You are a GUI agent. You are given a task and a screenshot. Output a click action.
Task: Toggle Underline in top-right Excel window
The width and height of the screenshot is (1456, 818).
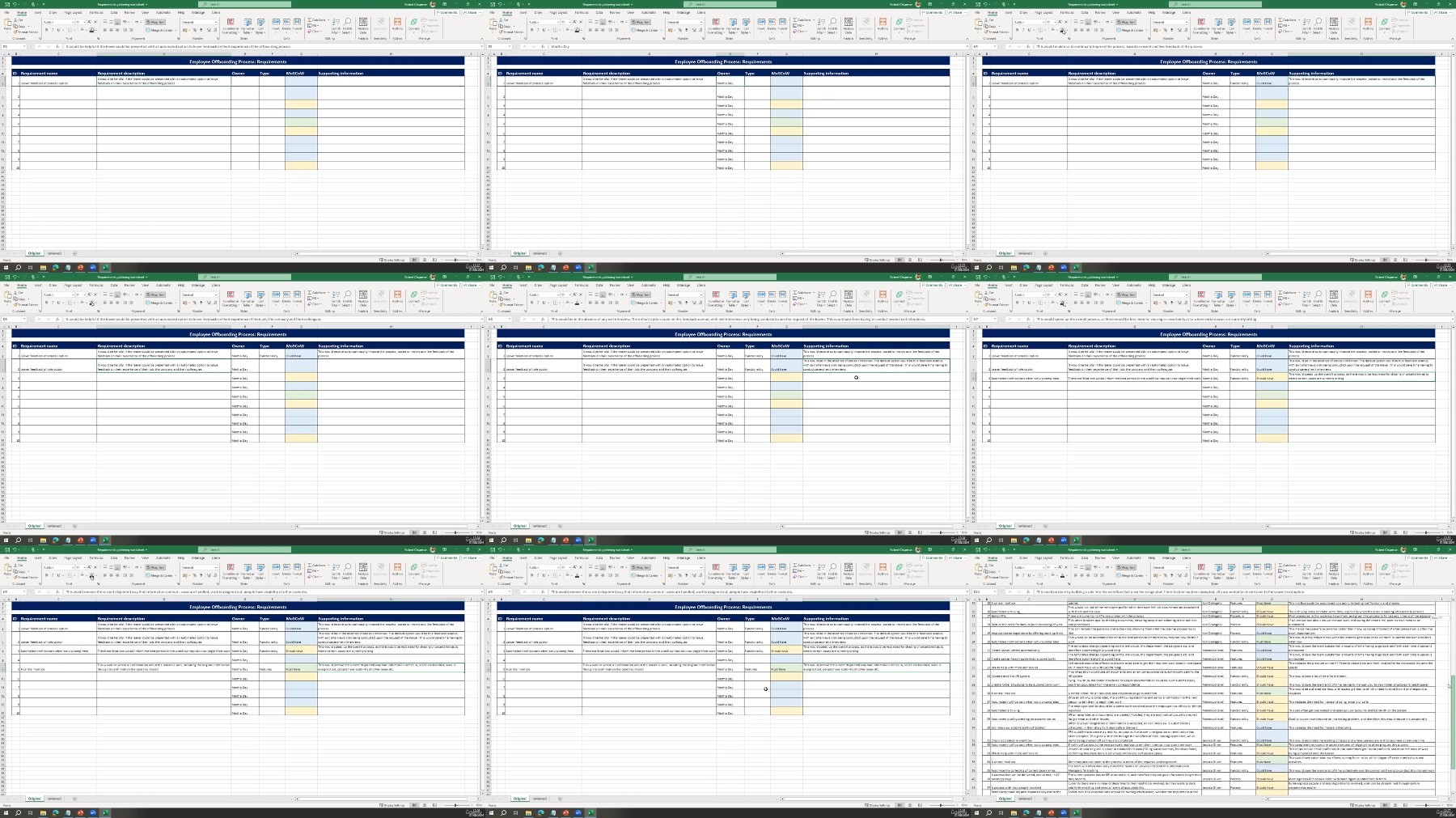(1029, 30)
